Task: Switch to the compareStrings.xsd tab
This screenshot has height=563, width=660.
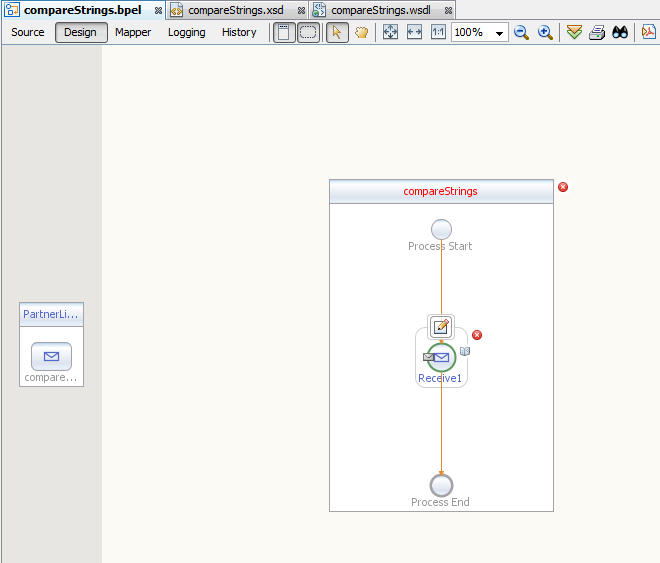Action: coord(233,10)
